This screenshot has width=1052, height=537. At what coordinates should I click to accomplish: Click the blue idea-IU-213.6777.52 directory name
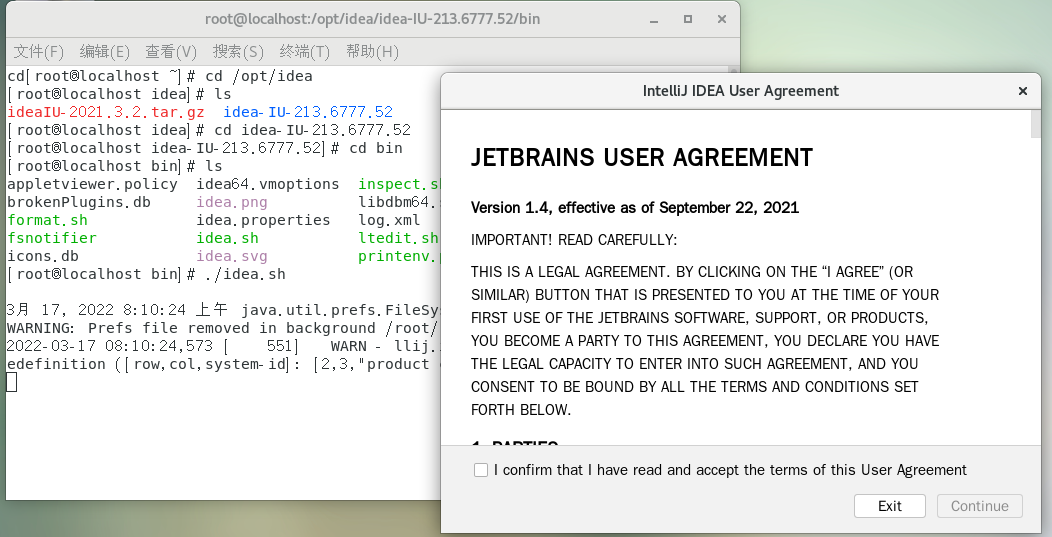308,112
